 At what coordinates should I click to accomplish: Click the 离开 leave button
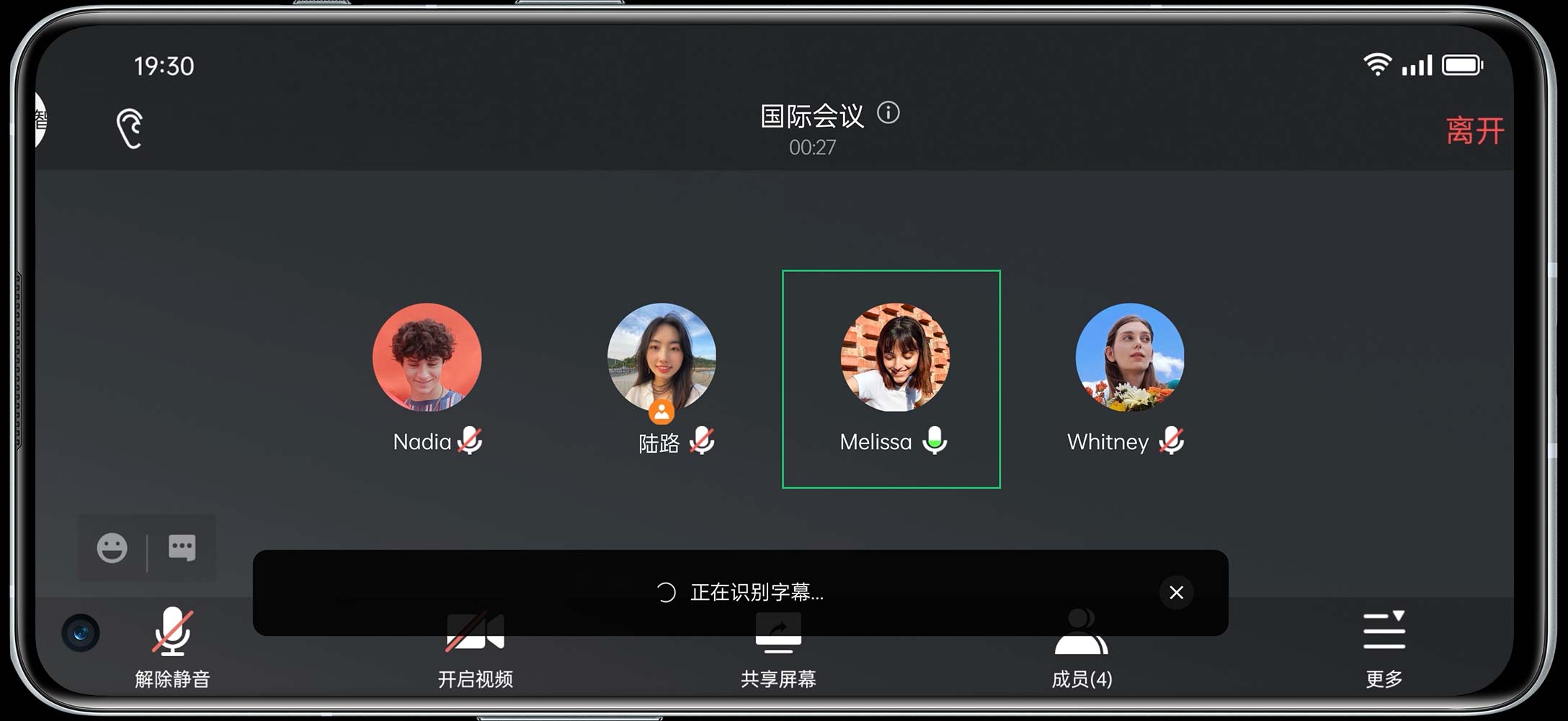tap(1474, 131)
